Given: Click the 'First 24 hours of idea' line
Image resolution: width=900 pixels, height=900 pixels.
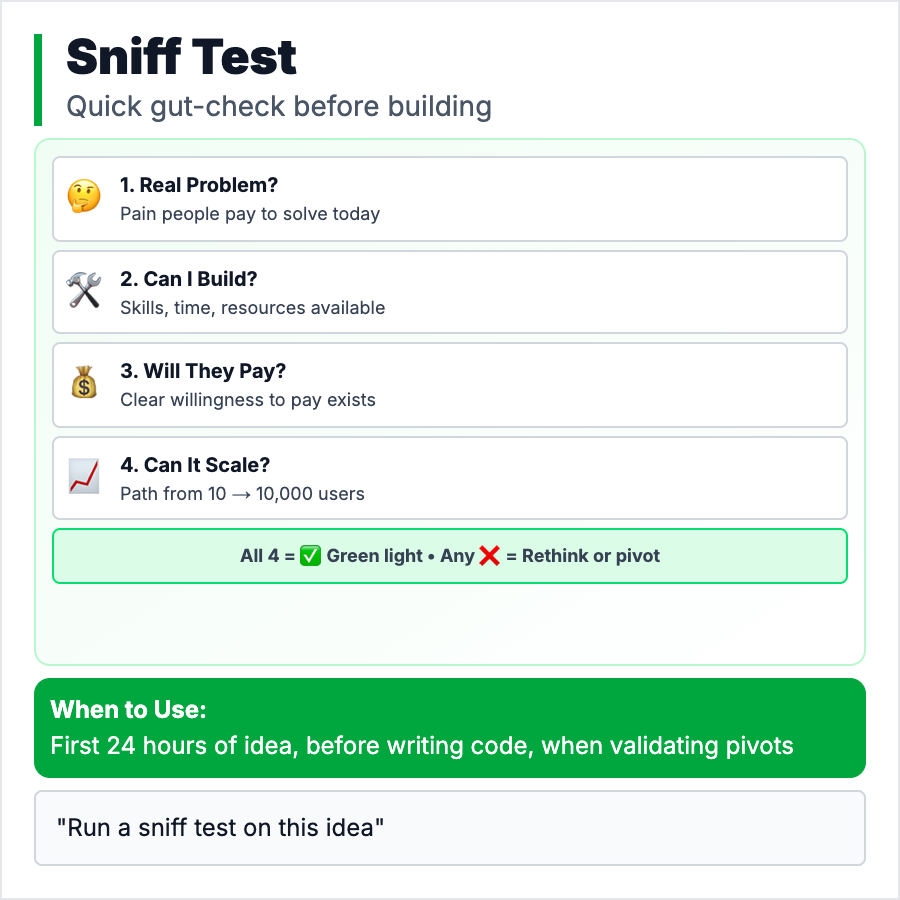Looking at the screenshot, I should 422,746.
